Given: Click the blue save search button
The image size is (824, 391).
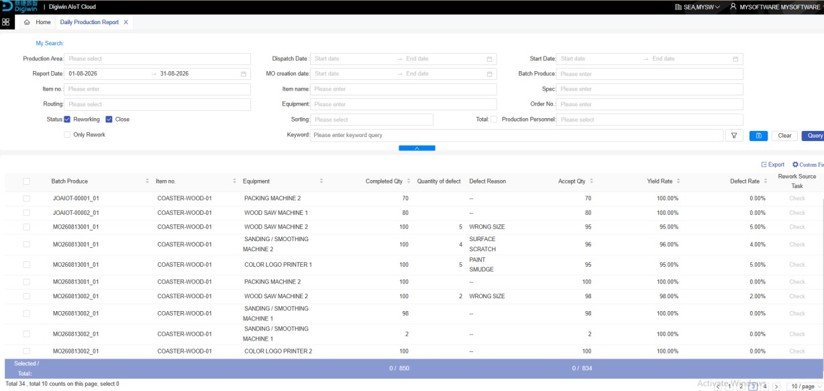Looking at the screenshot, I should pyautogui.click(x=758, y=136).
